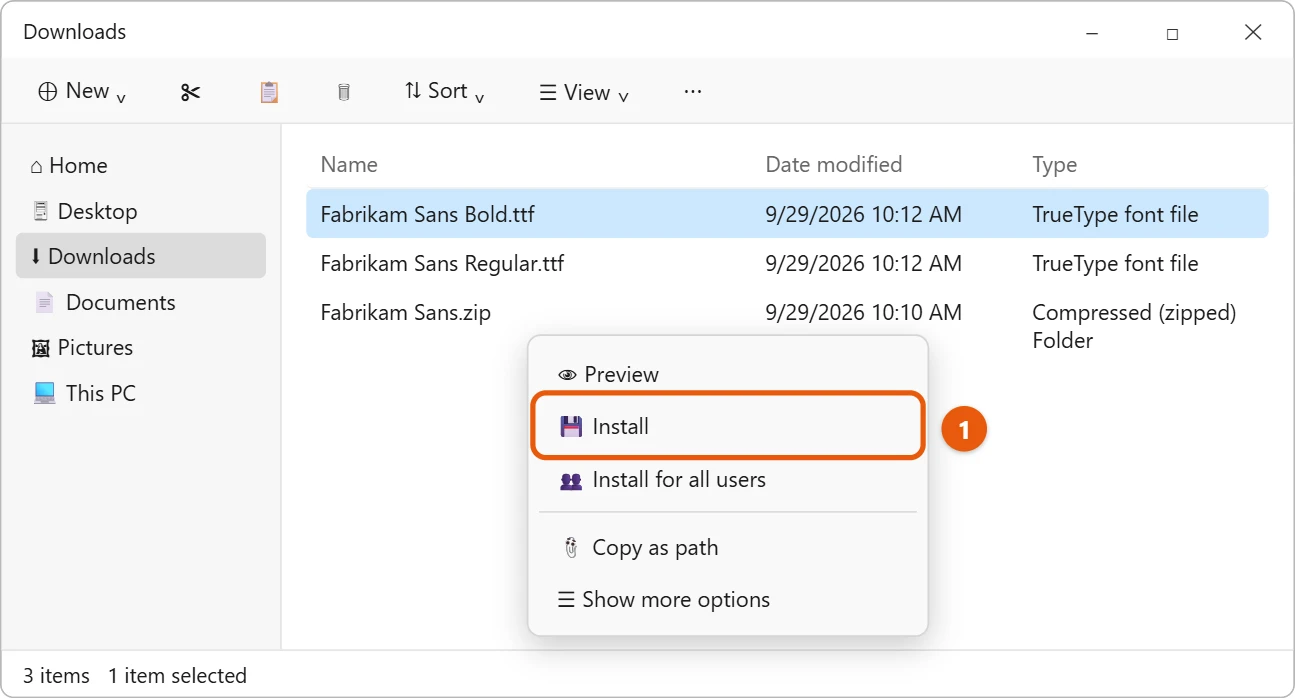Click the users icon for all-users install

pos(571,480)
